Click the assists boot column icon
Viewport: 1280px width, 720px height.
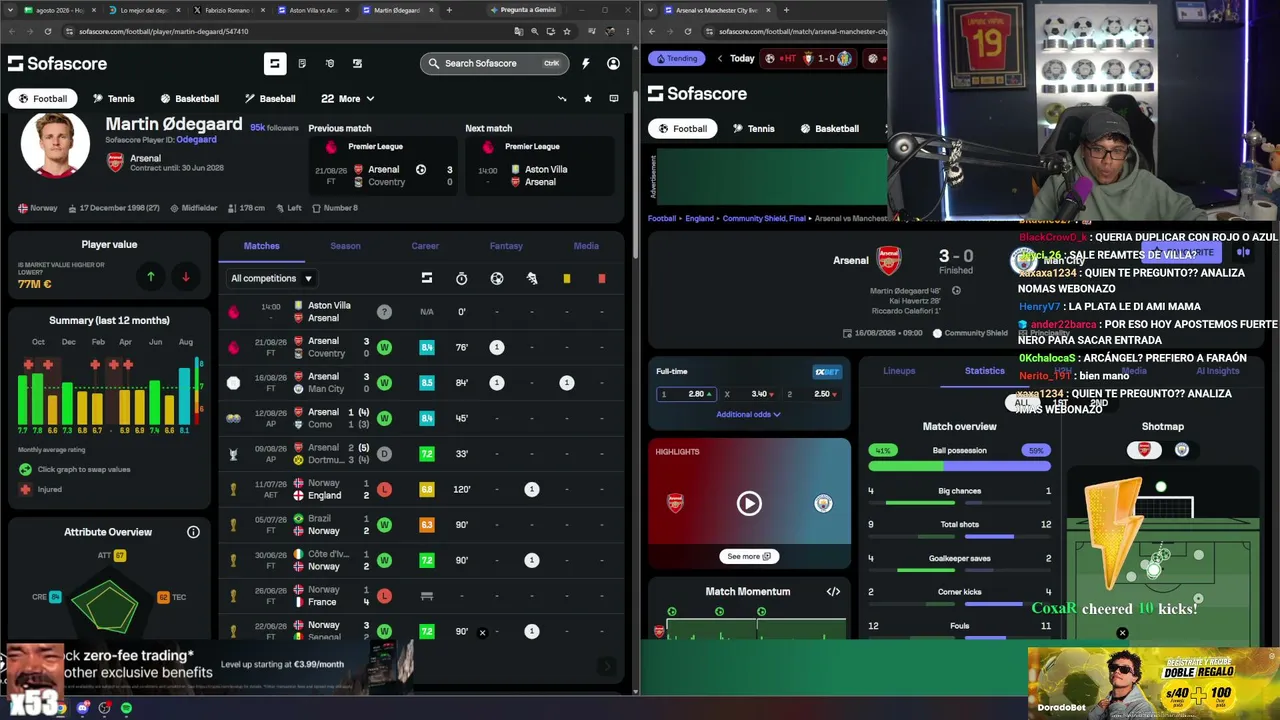532,278
